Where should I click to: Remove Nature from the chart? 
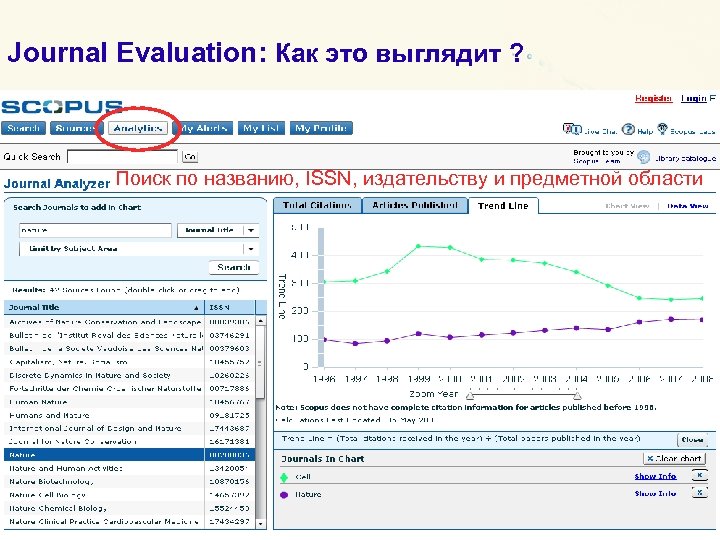coord(699,493)
